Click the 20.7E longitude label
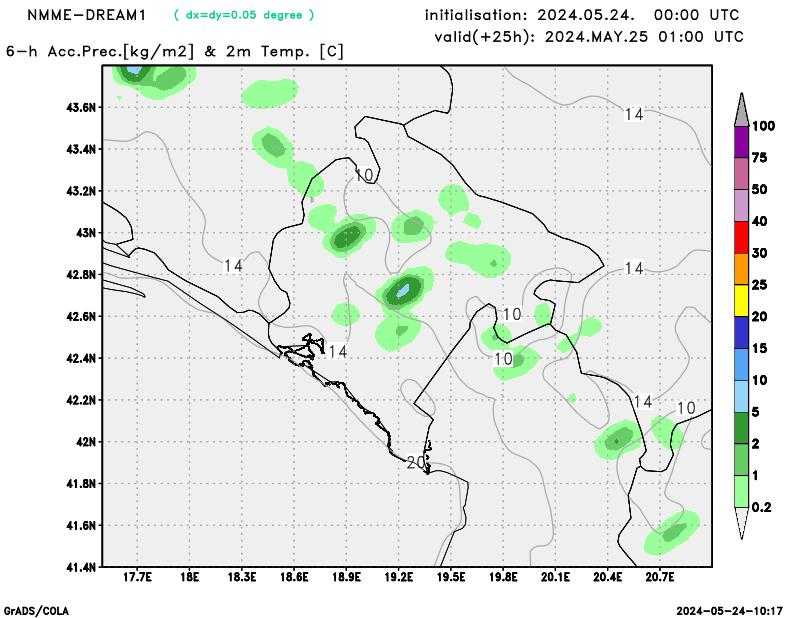800x618 pixels. (x=660, y=577)
